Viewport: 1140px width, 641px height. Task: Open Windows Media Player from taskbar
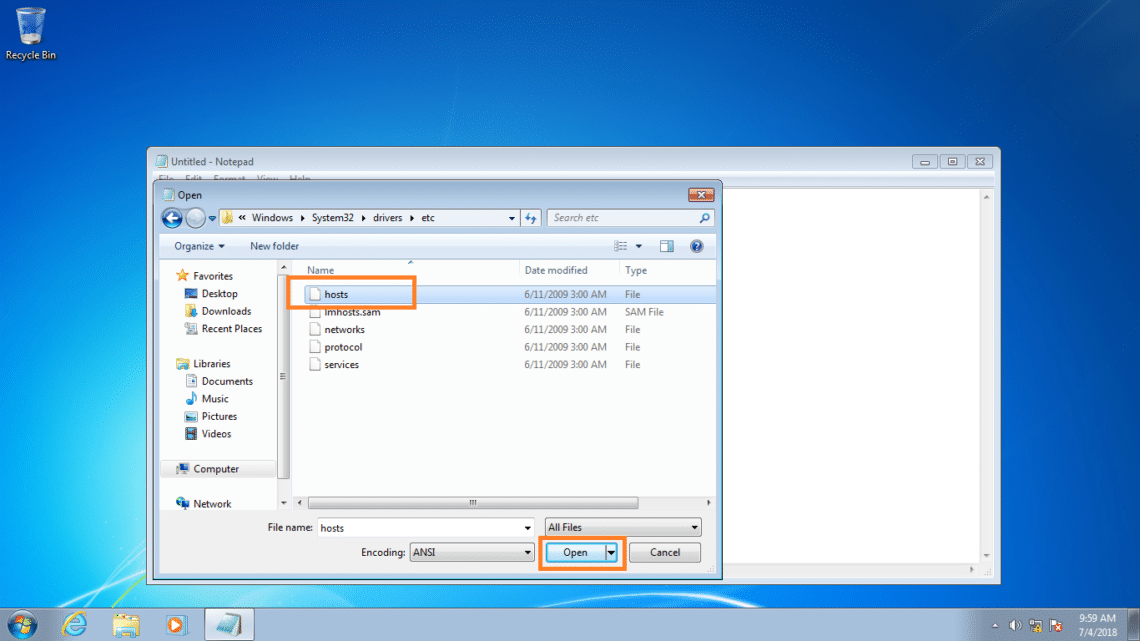click(176, 625)
